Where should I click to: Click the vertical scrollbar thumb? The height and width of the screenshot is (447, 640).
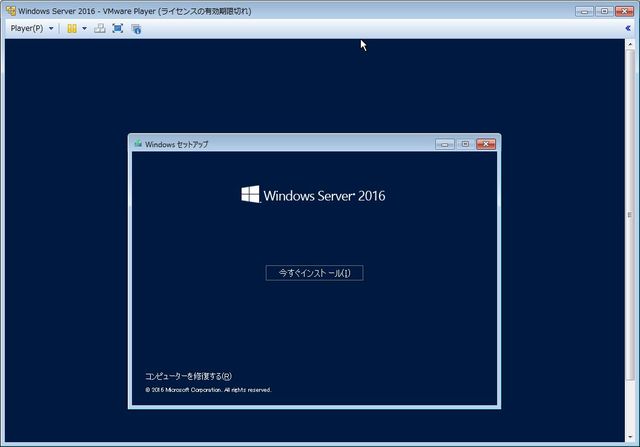pyautogui.click(x=630, y=215)
